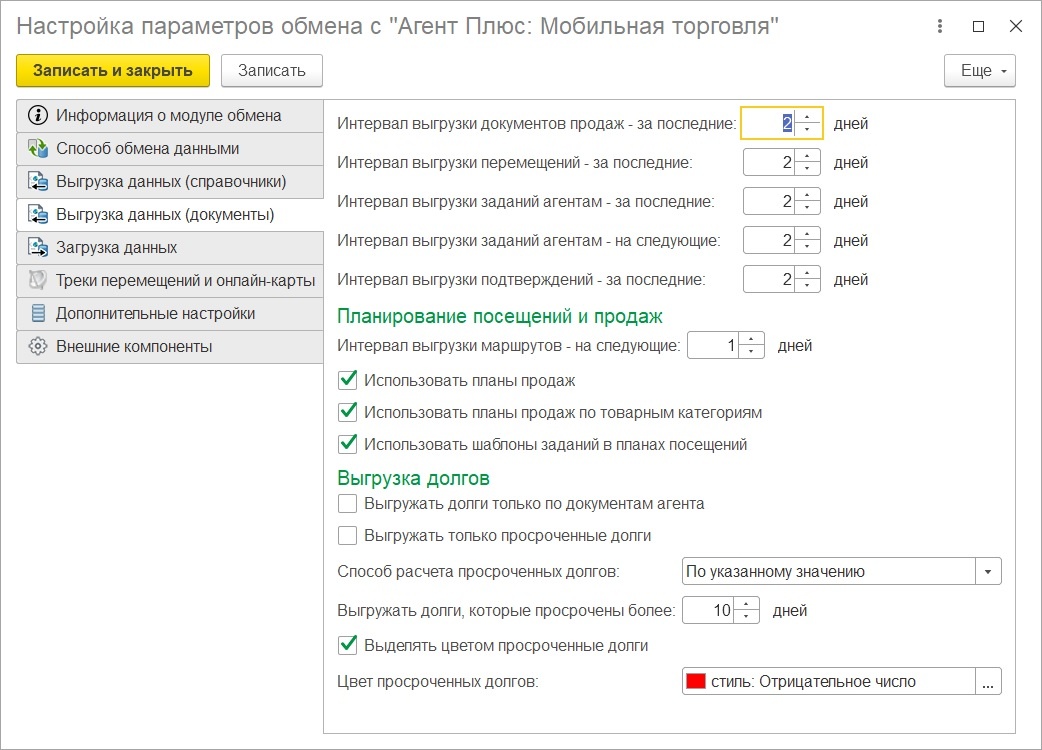Click заданий агентам на следующие value field
Image resolution: width=1042 pixels, height=750 pixels.
pos(769,240)
